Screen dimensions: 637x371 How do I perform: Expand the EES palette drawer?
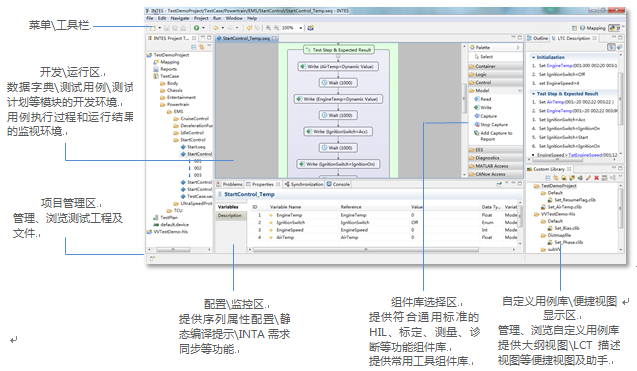coord(496,150)
